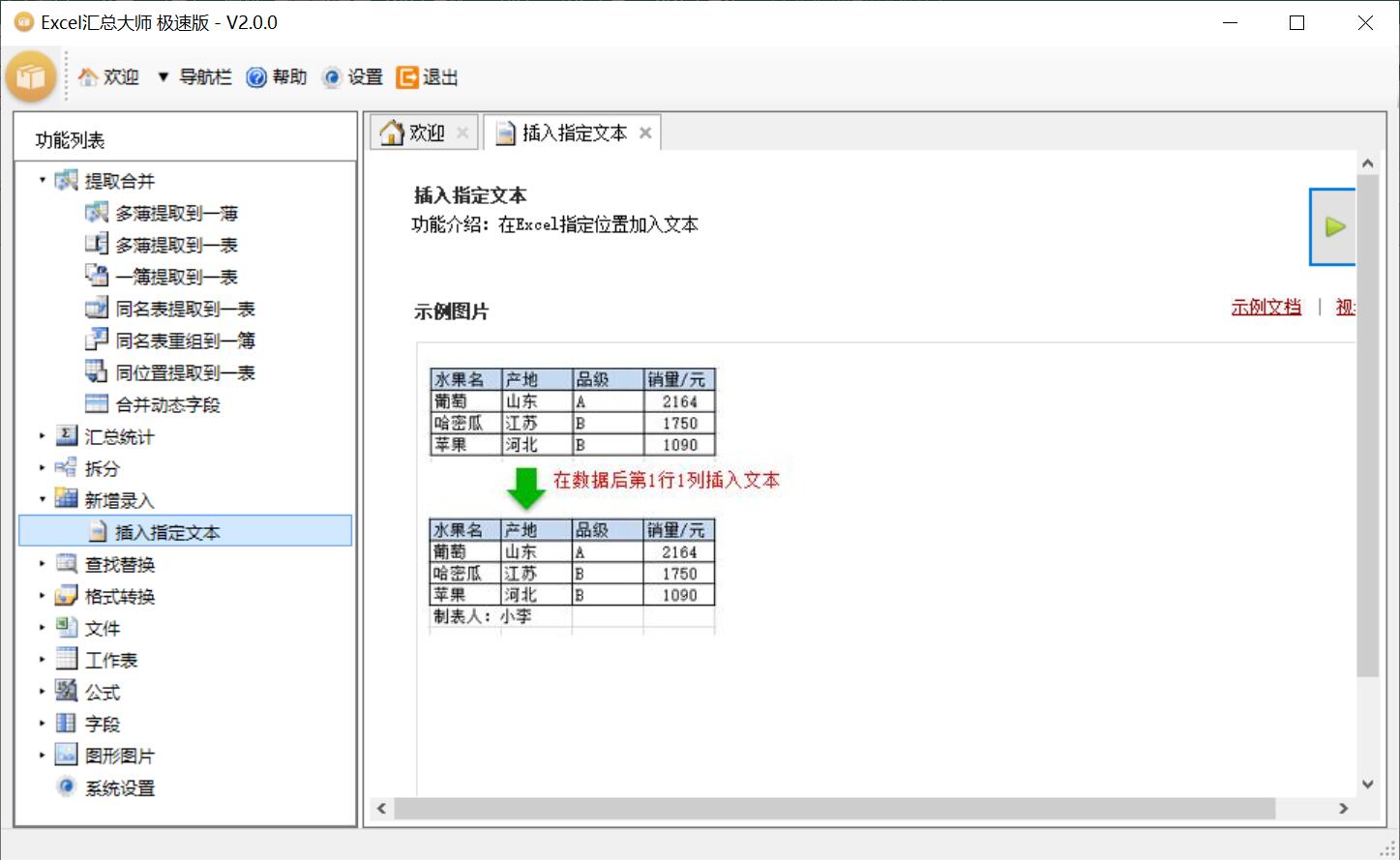Select 多簿提取到一簿 tree item
1400x860 pixels.
[177, 213]
